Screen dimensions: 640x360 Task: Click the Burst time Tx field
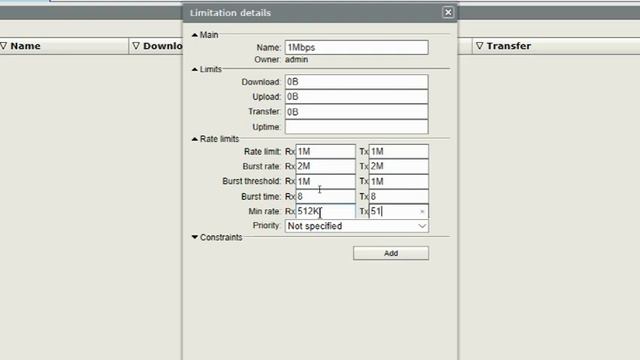(x=399, y=196)
